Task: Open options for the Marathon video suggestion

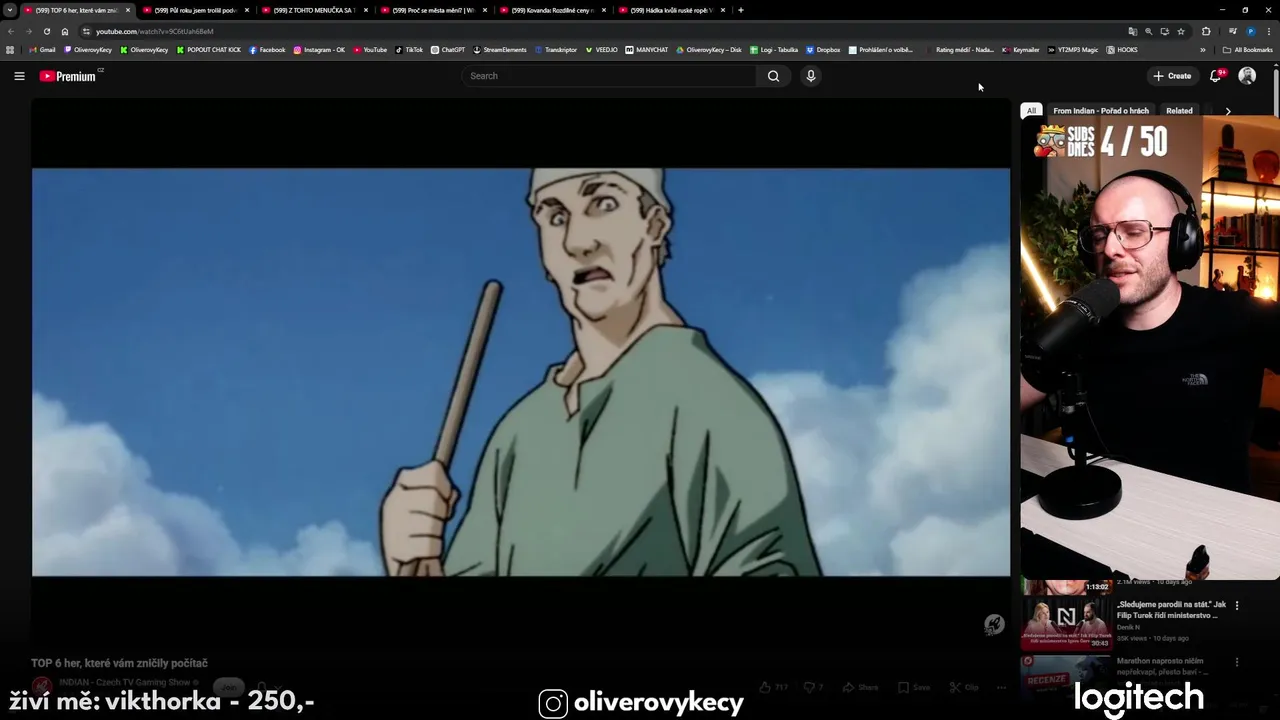Action: click(1237, 662)
